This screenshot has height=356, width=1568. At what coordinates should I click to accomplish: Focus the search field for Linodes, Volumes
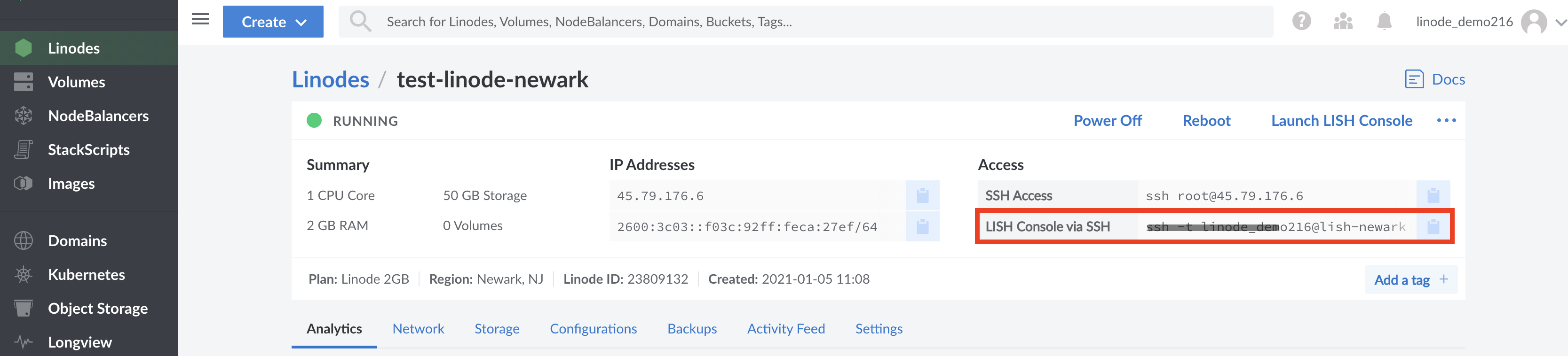click(x=792, y=22)
